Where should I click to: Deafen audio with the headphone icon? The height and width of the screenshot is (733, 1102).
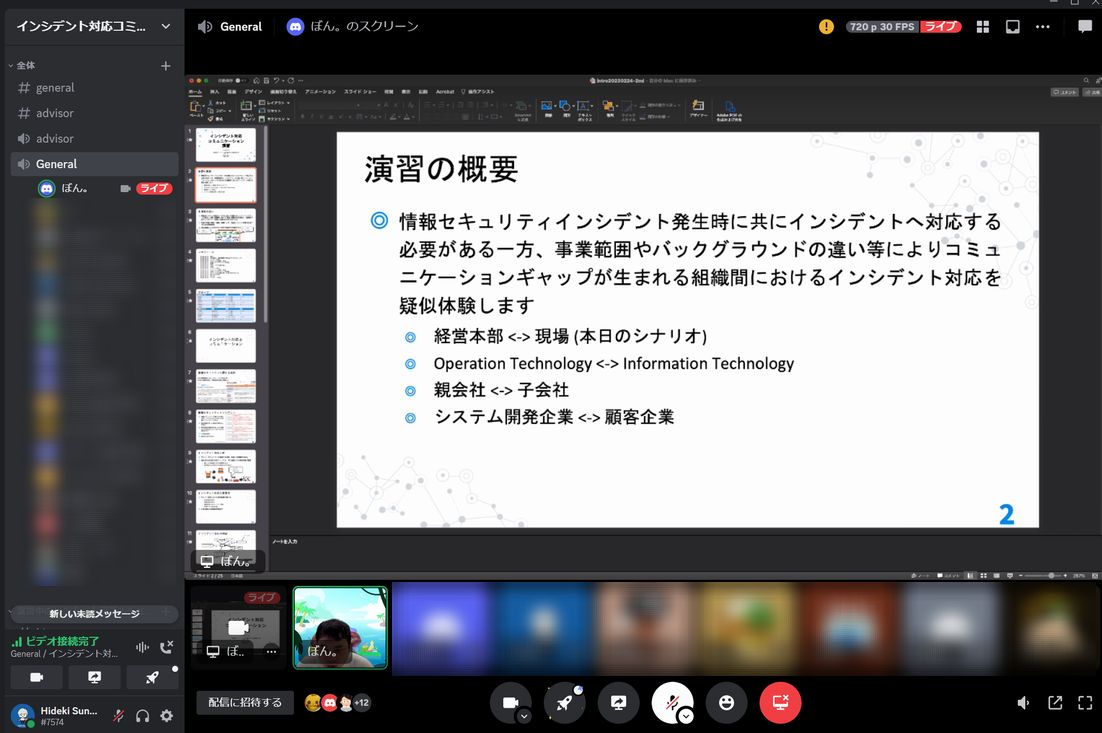coord(142,715)
